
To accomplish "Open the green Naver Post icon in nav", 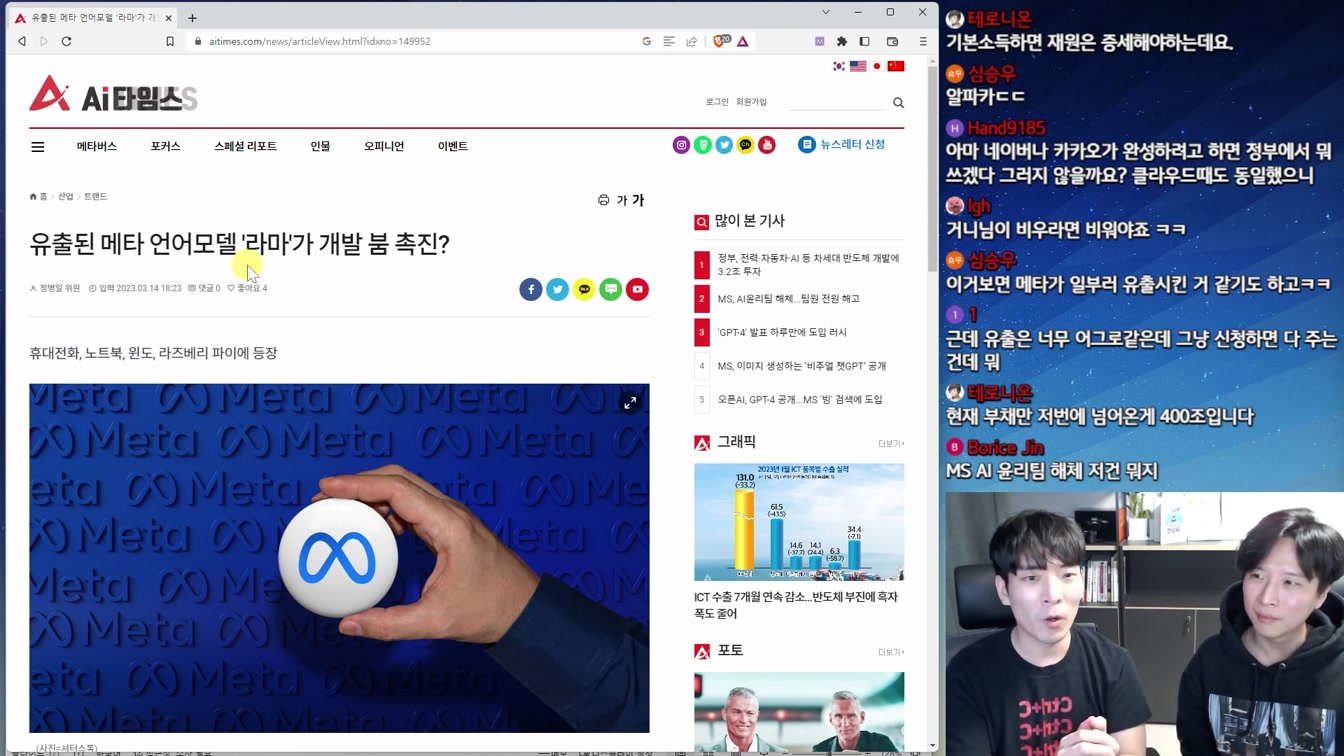I will pyautogui.click(x=703, y=145).
